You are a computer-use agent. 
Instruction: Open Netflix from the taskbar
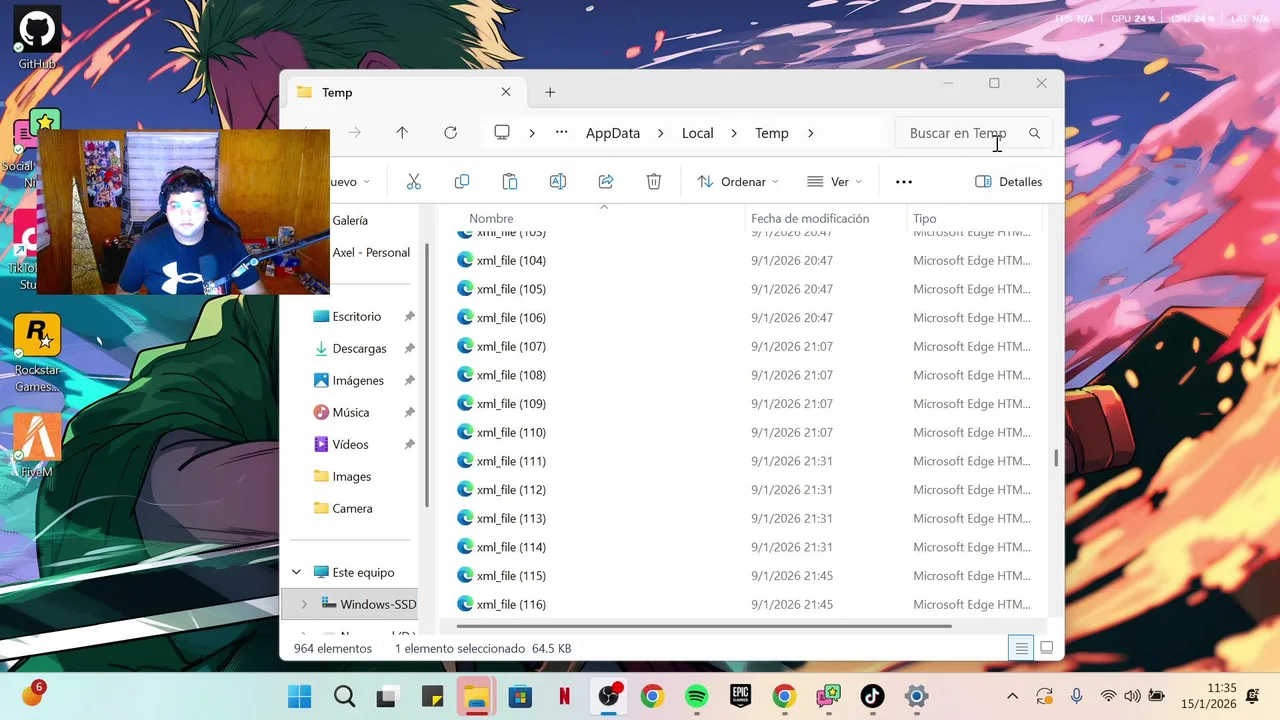coord(565,696)
